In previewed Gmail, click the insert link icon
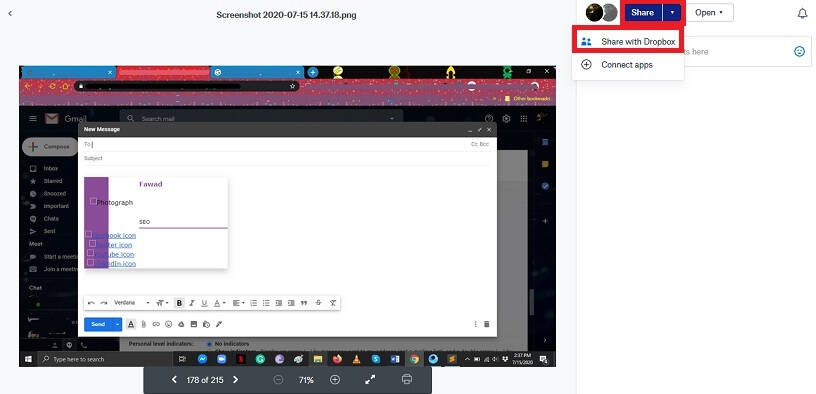The width and height of the screenshot is (816, 394). point(156,324)
